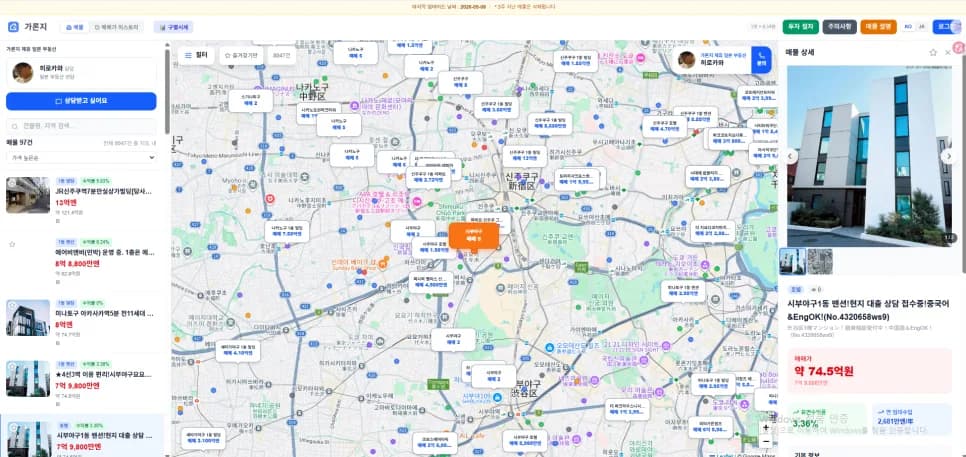Favorite star on 에어비앤비(민박) listing
Image resolution: width=966 pixels, height=457 pixels.
tap(12, 245)
